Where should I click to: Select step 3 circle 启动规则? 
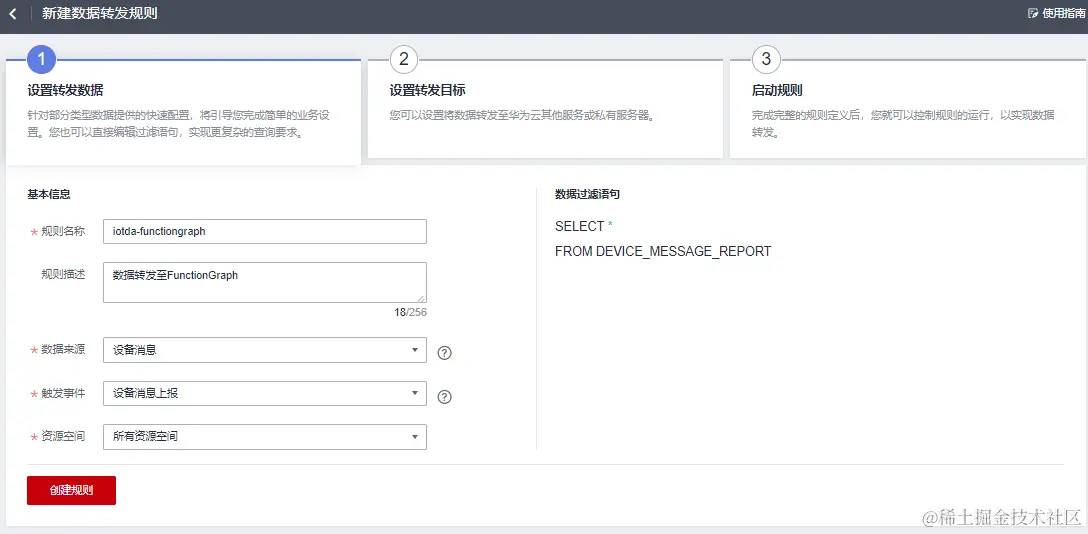(766, 60)
